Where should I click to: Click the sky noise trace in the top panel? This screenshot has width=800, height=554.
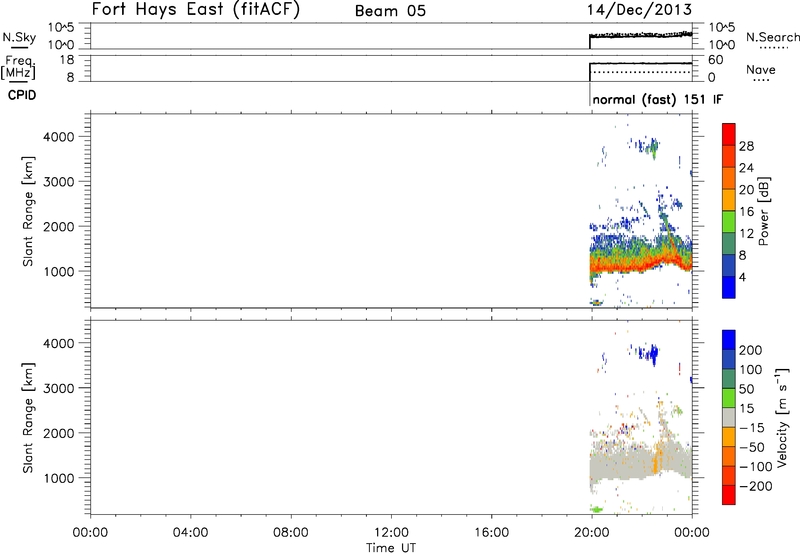pos(641,35)
